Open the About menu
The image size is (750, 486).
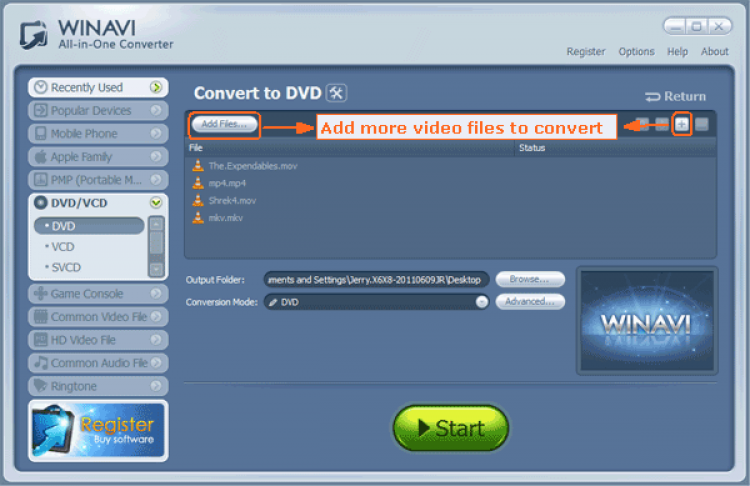715,52
